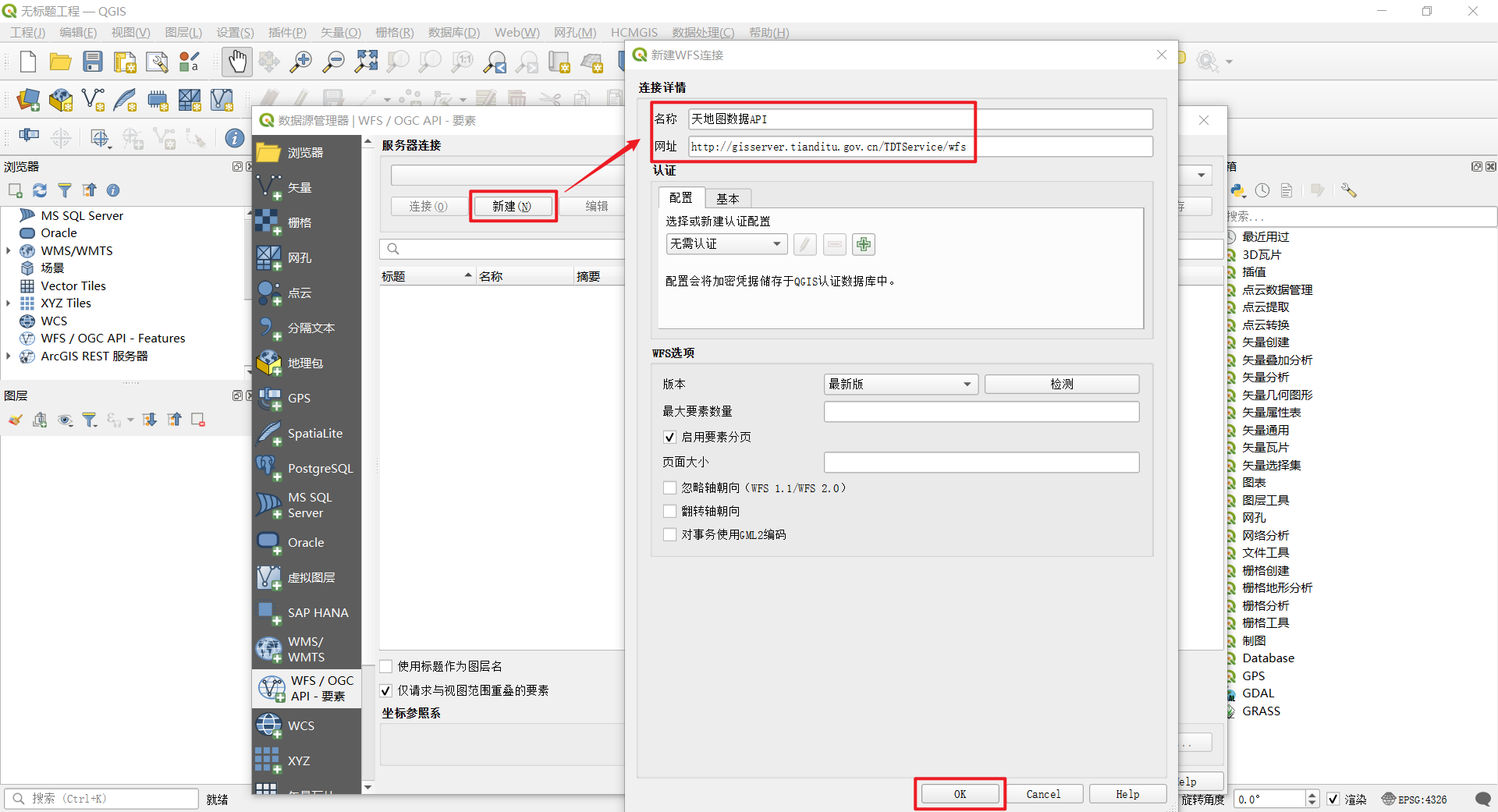Click Detect to check WFS version
Screen dimensions: 1498x812
click(1062, 385)
